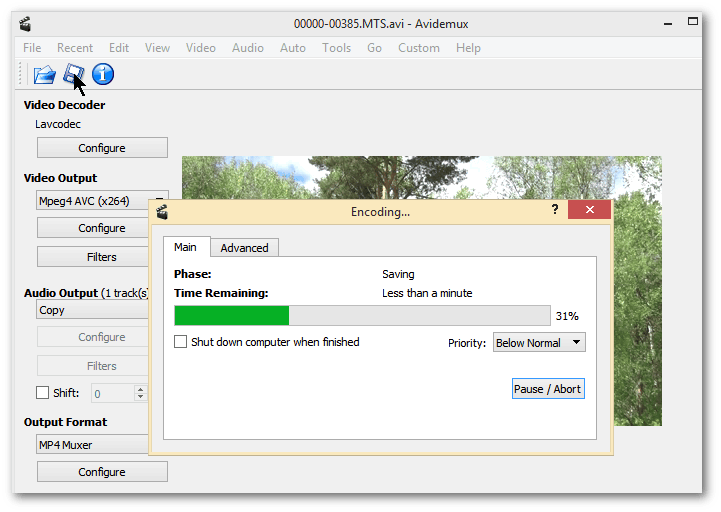The image size is (721, 512).
Task: Click the Open Video folder icon
Action: coord(44,74)
